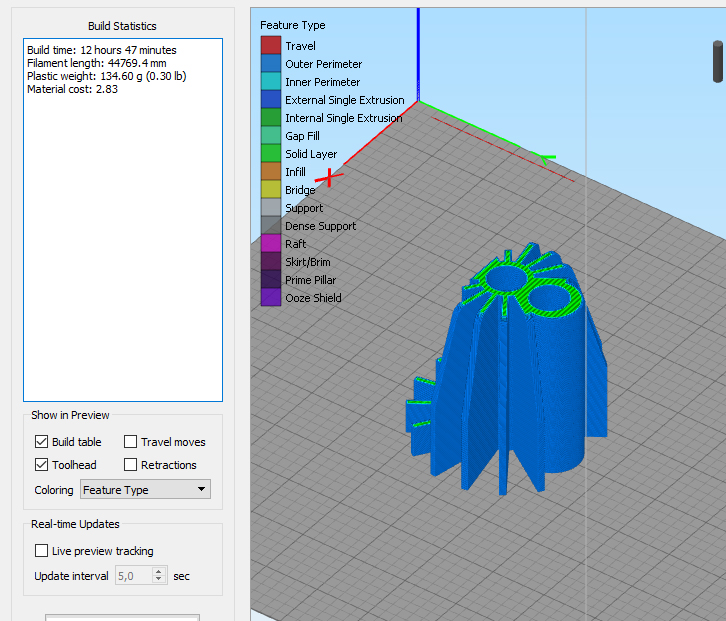Click the Plastic weight 134.60 g line
Image resolution: width=726 pixels, height=621 pixels.
click(x=106, y=76)
